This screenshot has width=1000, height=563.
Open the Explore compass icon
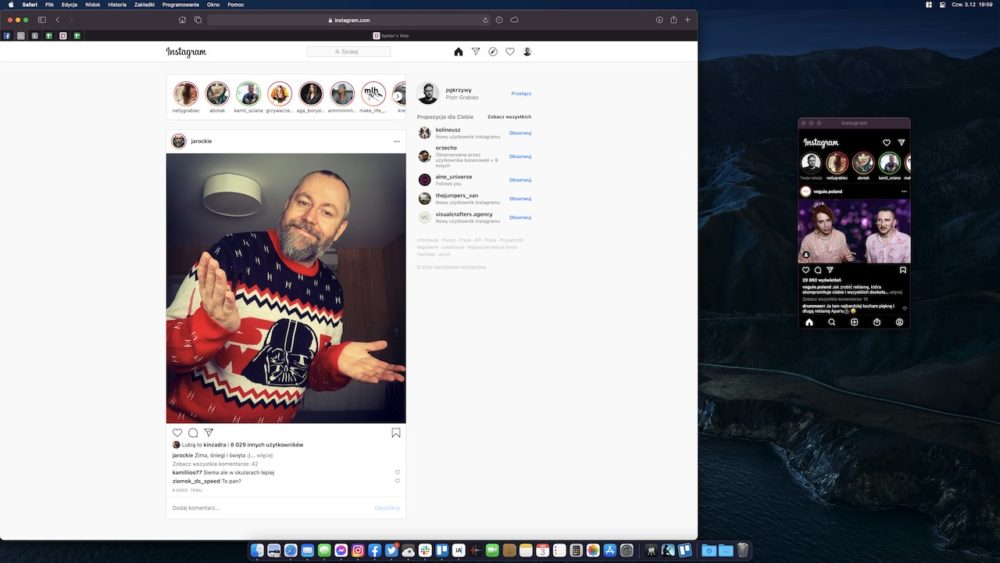(493, 52)
